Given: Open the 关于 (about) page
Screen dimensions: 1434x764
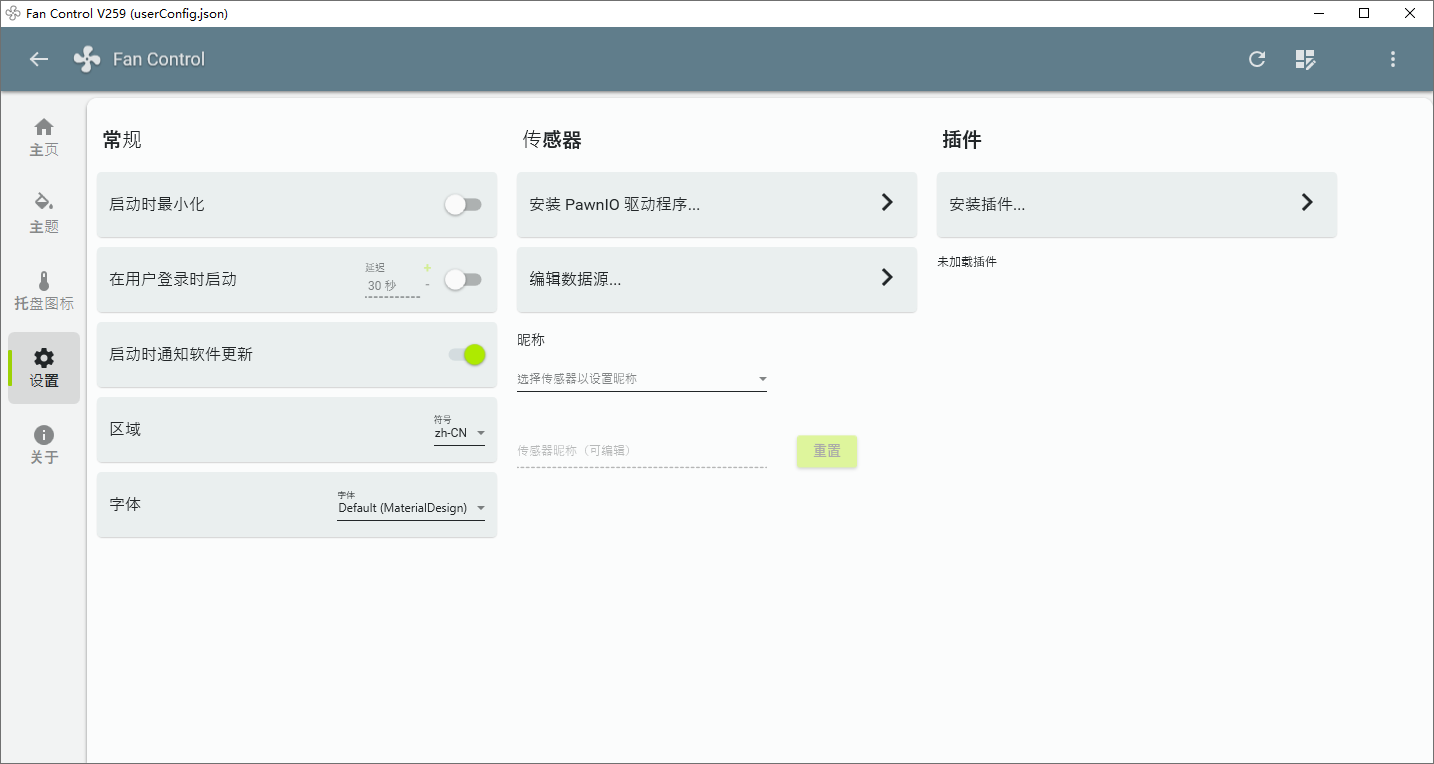Looking at the screenshot, I should (43, 443).
